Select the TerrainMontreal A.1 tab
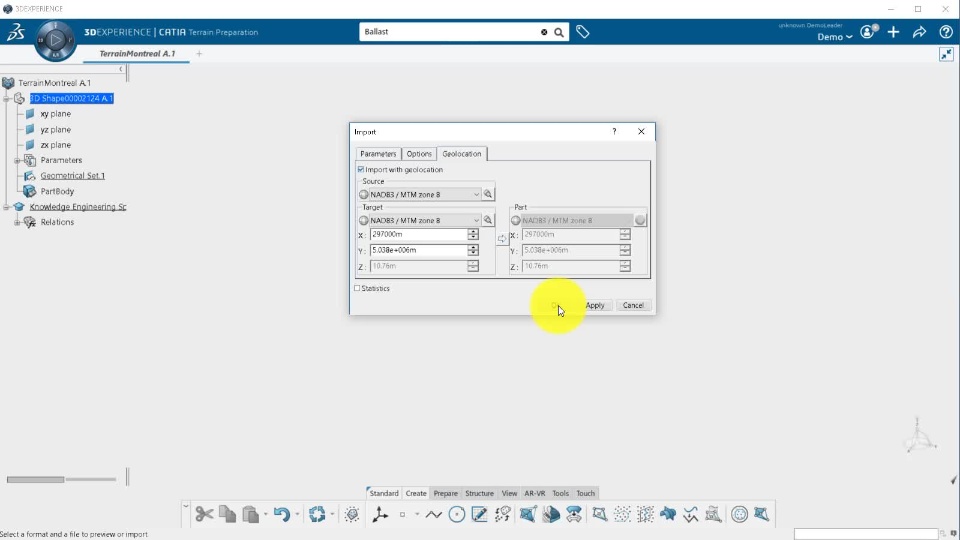Screen dimensions: 960x540 coord(137,54)
